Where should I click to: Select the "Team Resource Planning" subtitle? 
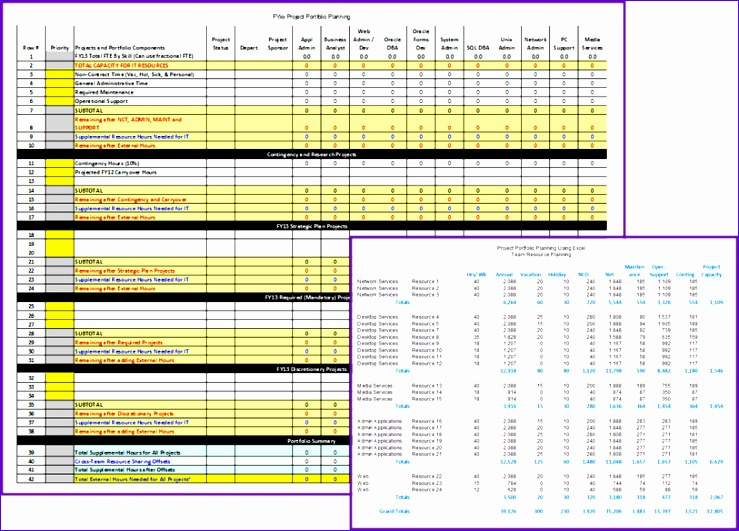click(541, 254)
